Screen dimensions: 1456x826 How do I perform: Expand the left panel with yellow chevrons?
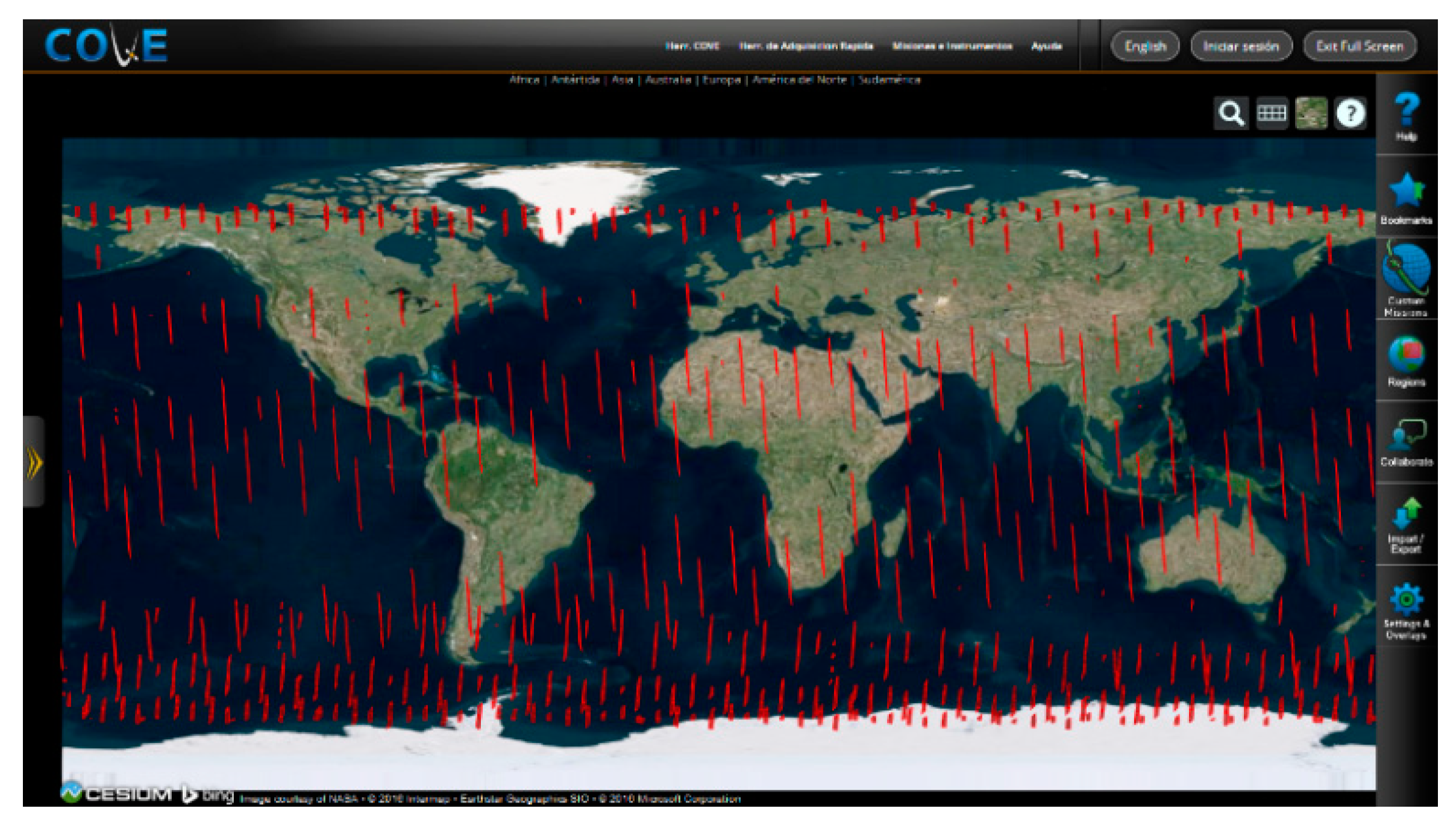click(x=34, y=462)
